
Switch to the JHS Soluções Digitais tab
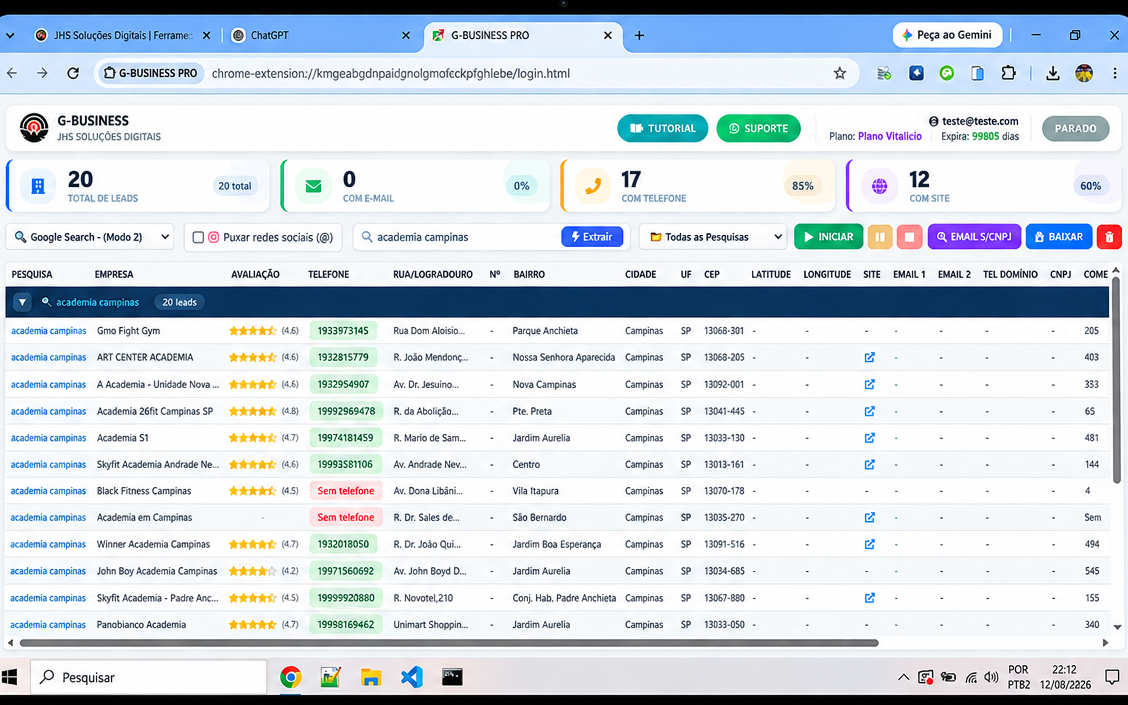click(123, 35)
